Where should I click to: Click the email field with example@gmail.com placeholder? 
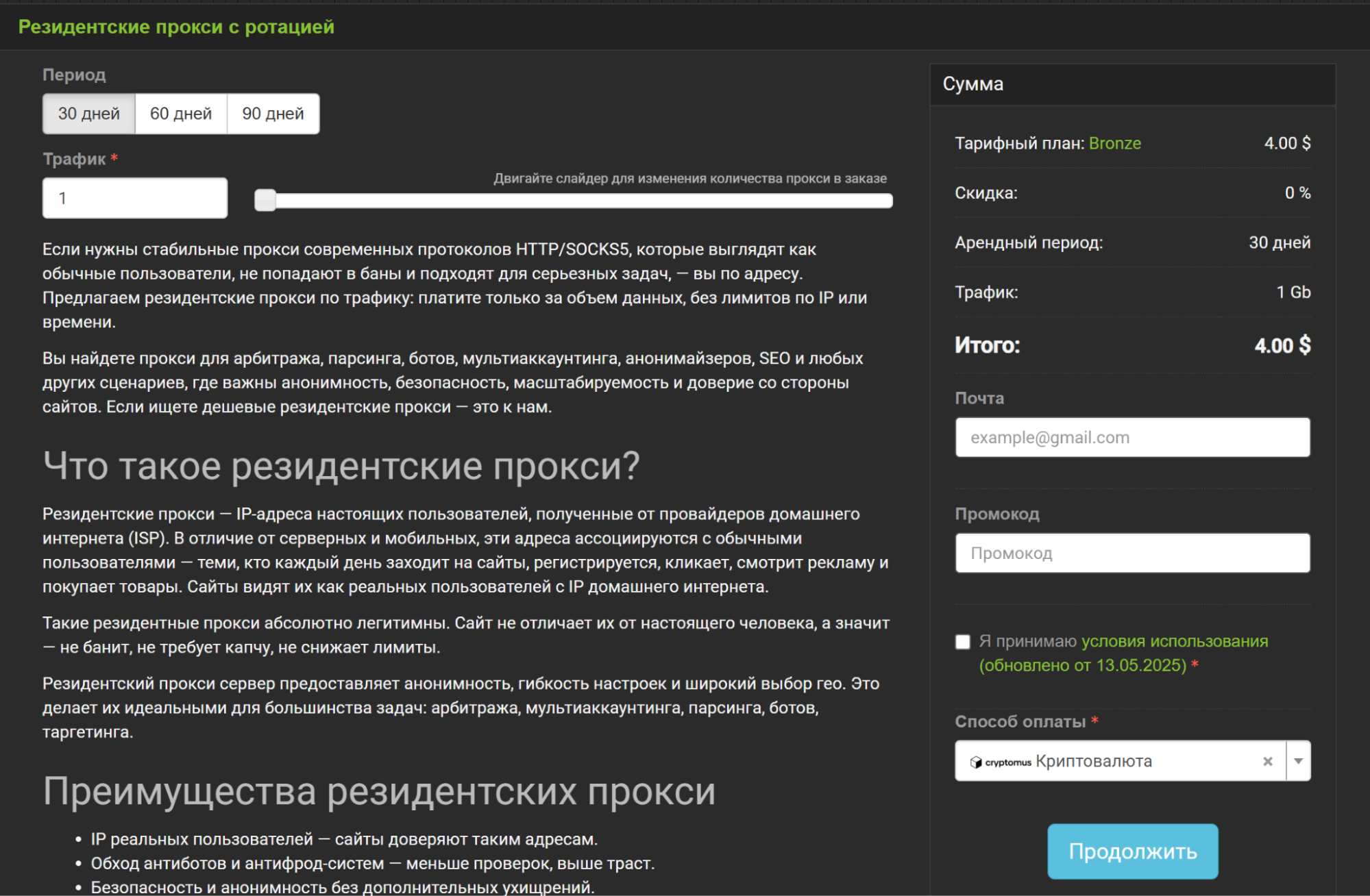click(x=1132, y=436)
